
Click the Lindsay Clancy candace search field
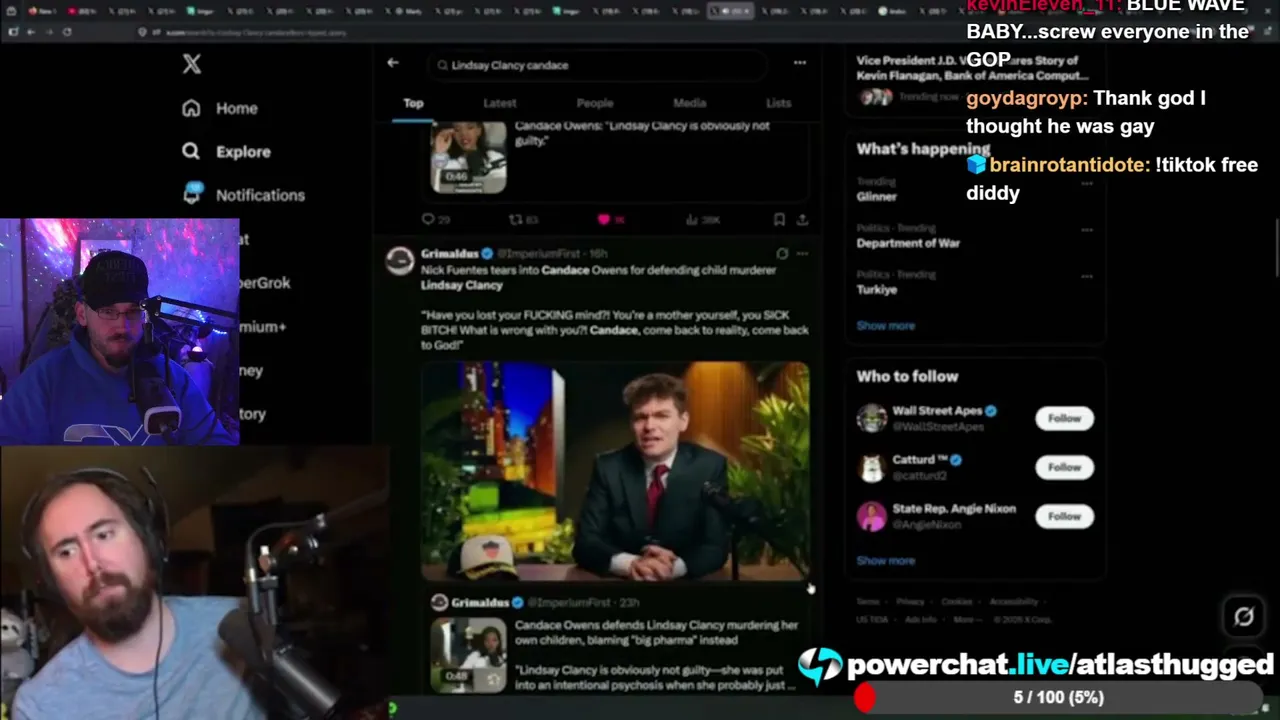598,65
